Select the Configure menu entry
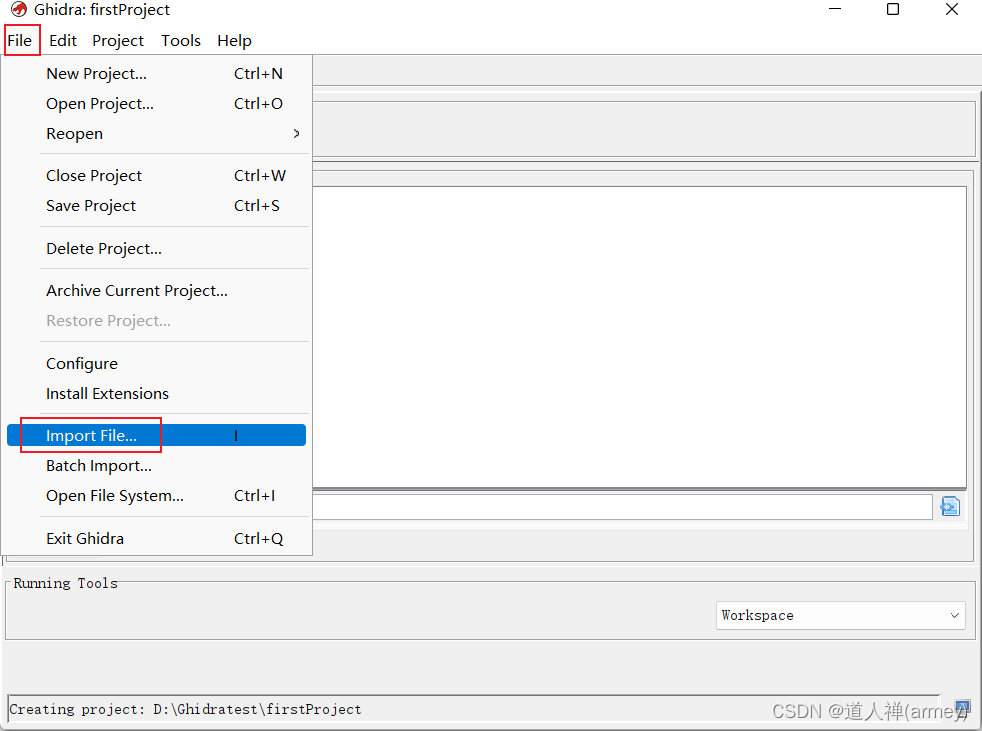982x731 pixels. tap(157, 364)
